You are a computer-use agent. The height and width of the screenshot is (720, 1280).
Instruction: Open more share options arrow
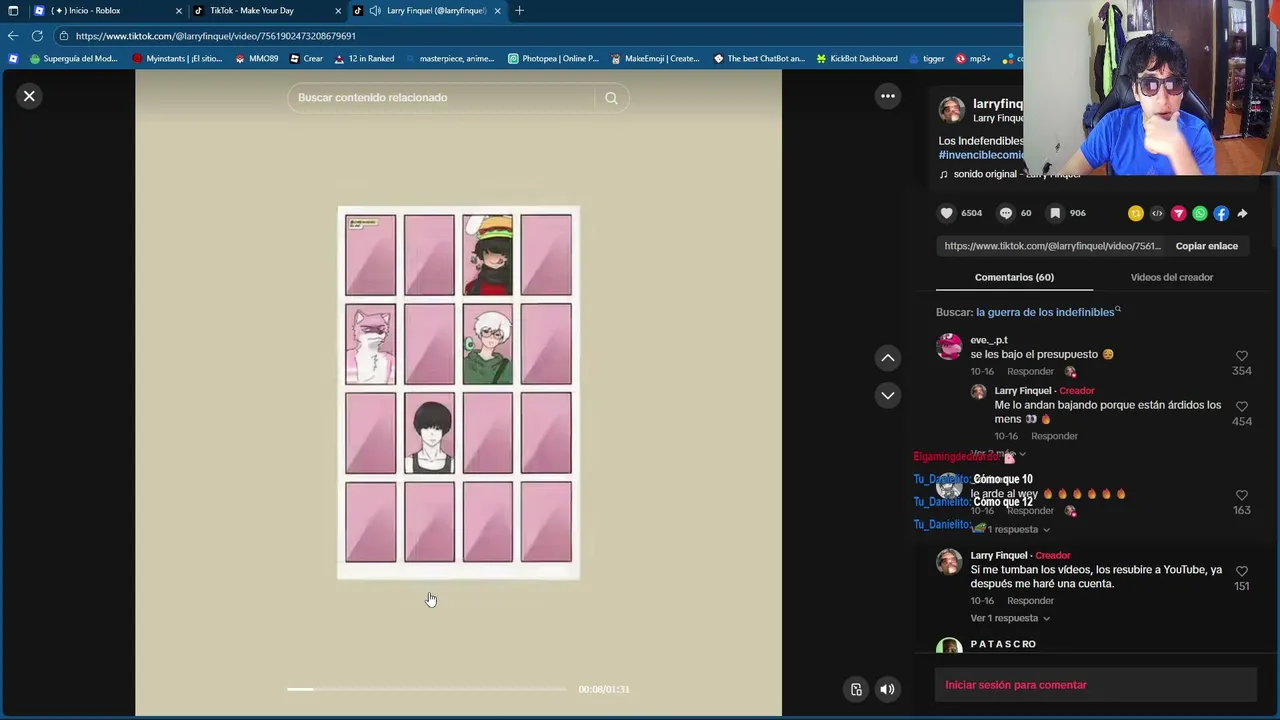point(1242,213)
